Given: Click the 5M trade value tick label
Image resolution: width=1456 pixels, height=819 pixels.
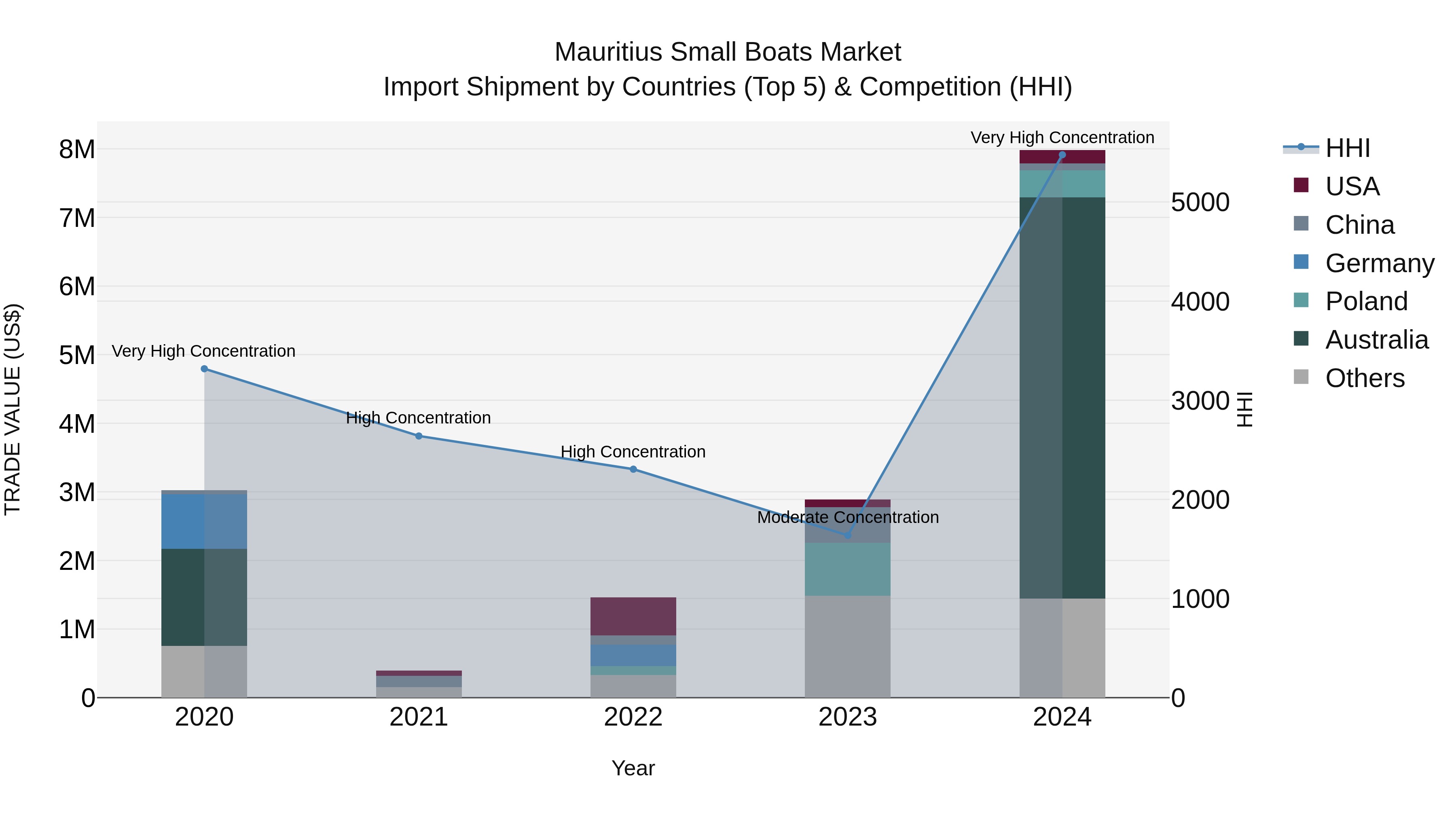Looking at the screenshot, I should [77, 356].
